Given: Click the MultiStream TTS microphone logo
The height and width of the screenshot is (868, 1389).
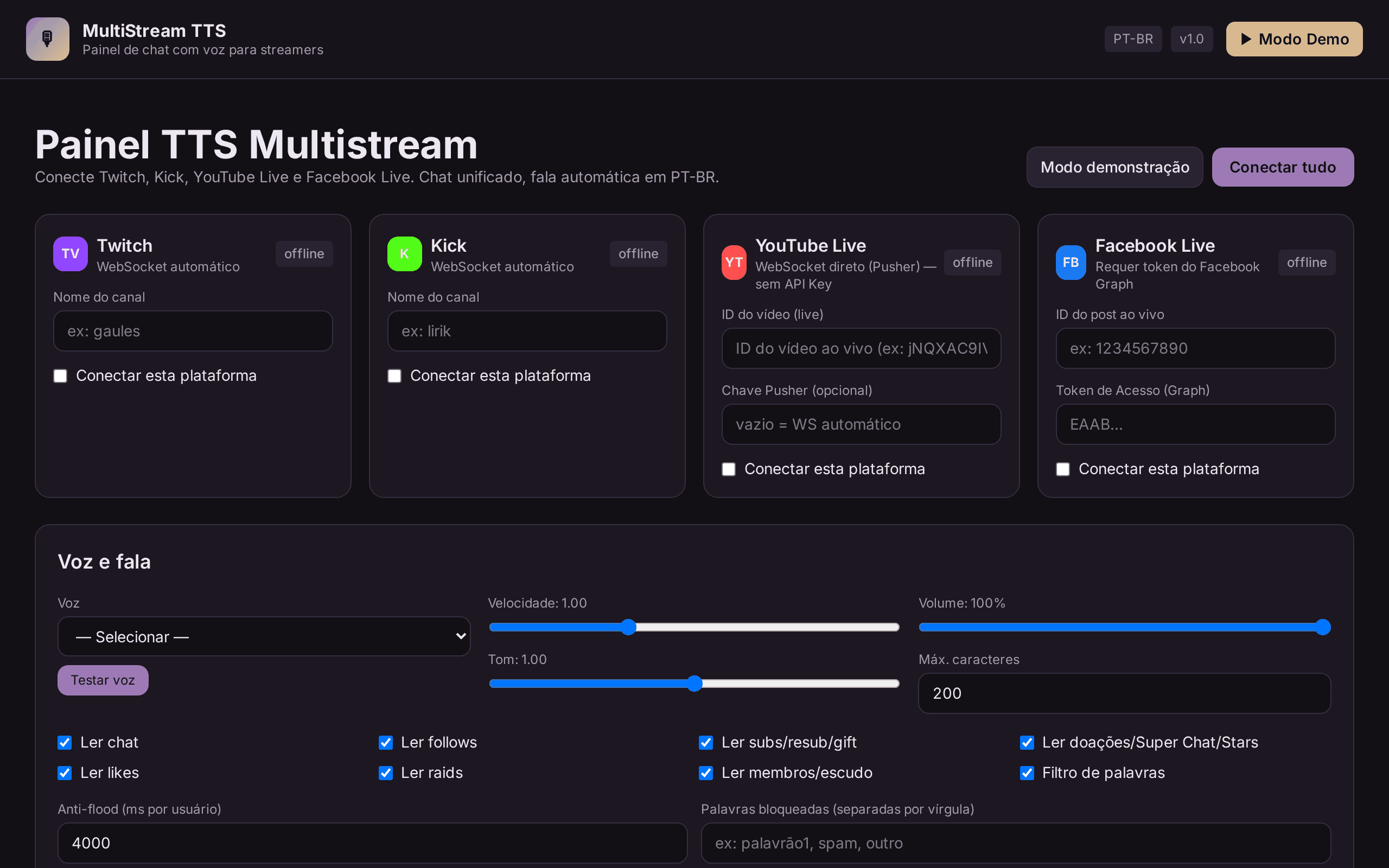Looking at the screenshot, I should click(48, 39).
